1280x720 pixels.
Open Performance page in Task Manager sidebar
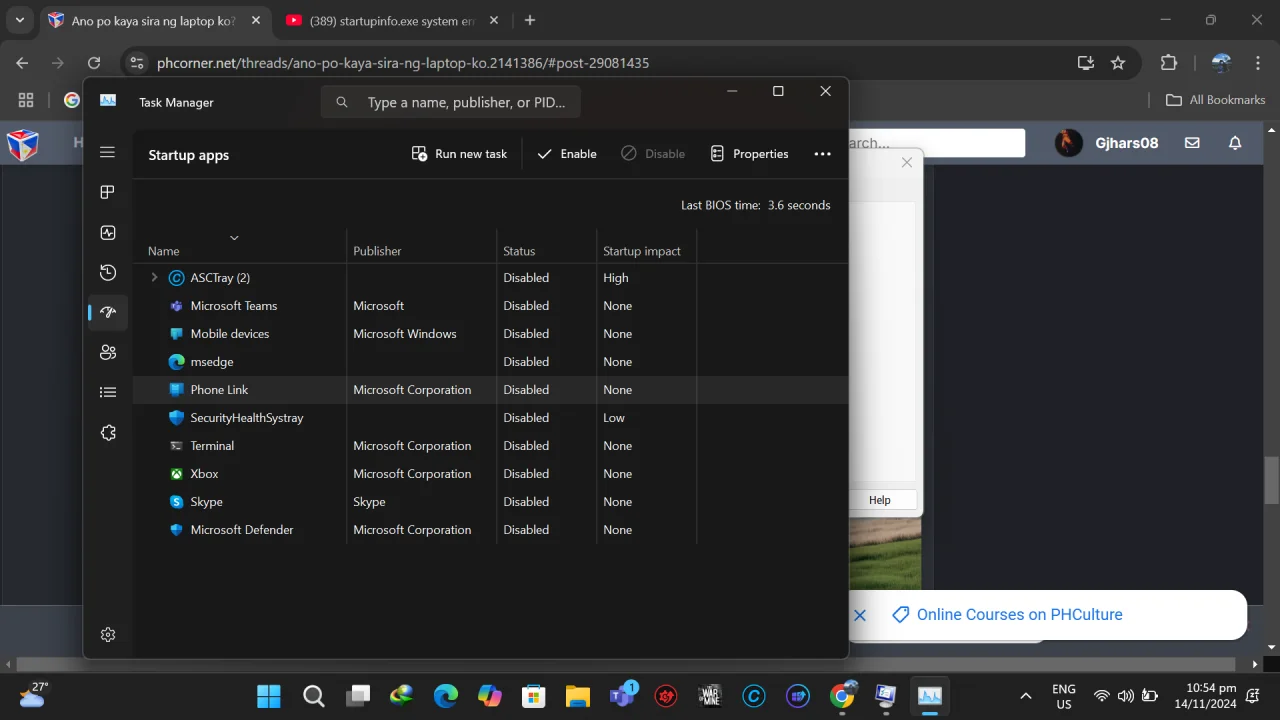108,232
